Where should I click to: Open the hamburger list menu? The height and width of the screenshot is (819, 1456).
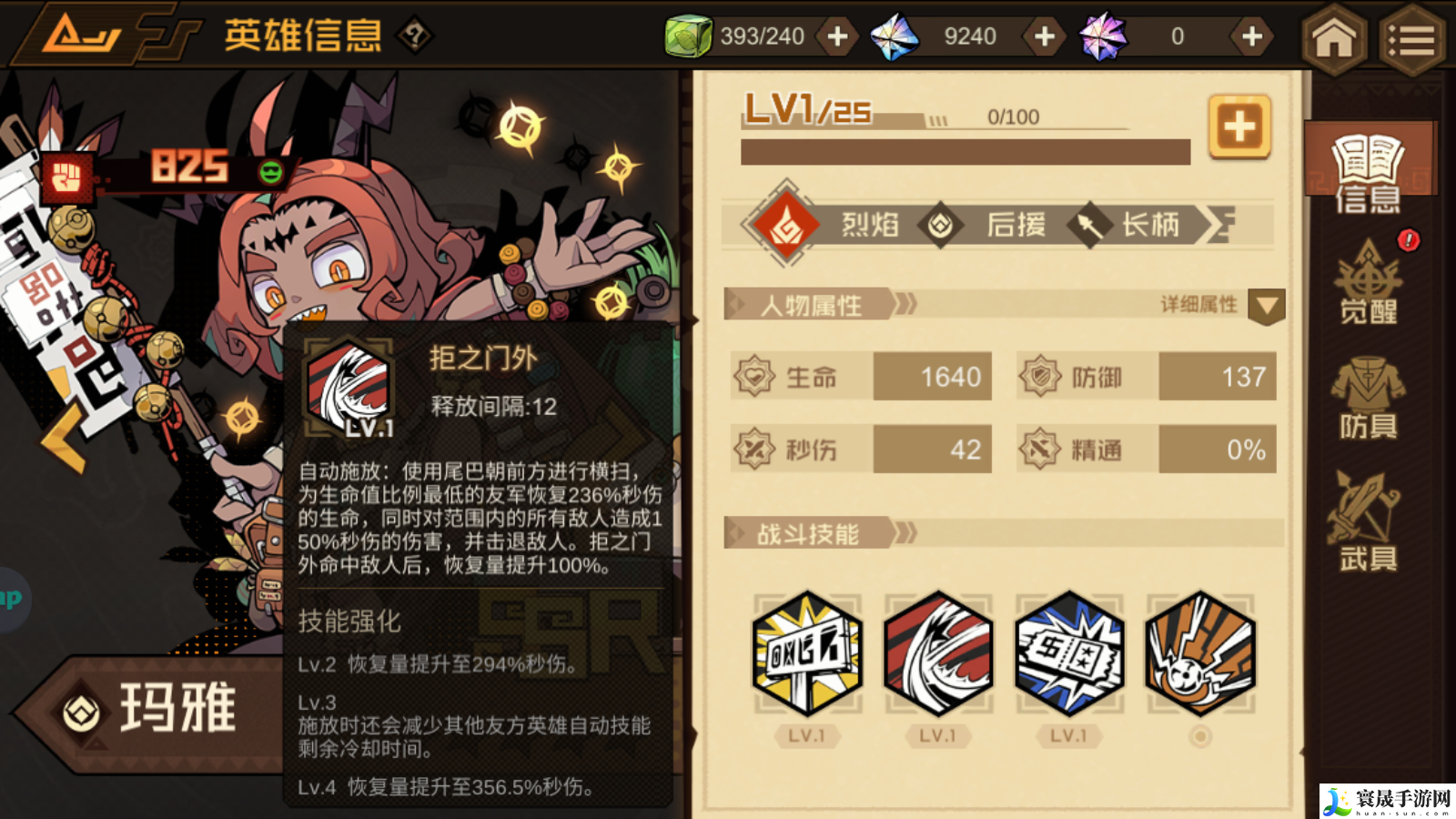click(1412, 37)
